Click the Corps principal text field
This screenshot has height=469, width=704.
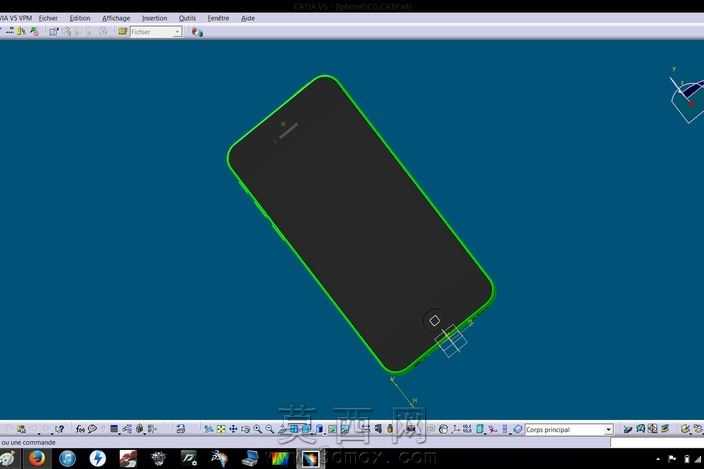click(x=564, y=430)
